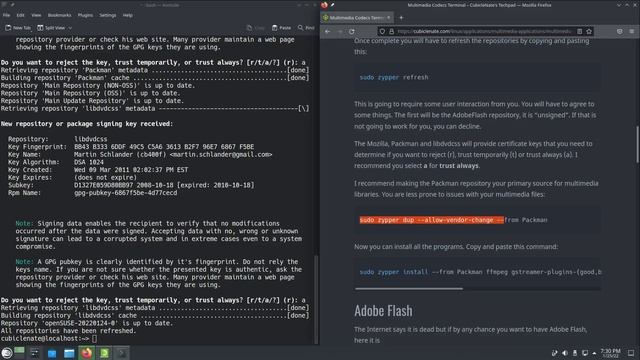Open Firefox hamburger application menu
The width and height of the screenshot is (640, 360).
(x=631, y=31)
